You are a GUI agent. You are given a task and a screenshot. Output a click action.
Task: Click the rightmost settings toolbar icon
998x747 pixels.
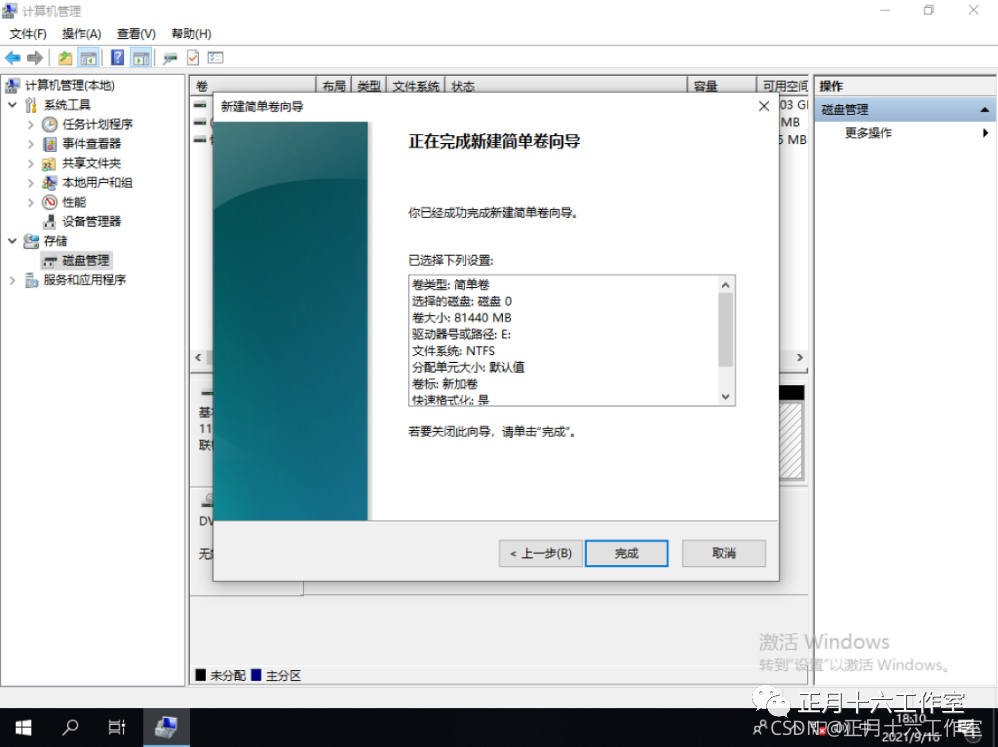tap(216, 57)
